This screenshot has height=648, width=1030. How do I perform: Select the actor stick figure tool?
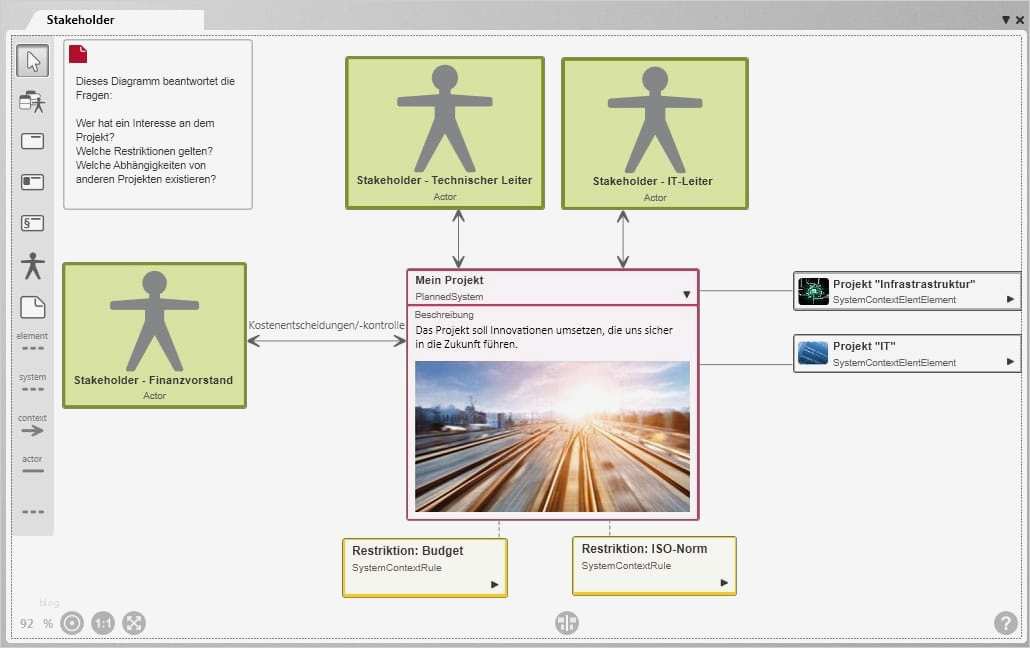pos(32,266)
